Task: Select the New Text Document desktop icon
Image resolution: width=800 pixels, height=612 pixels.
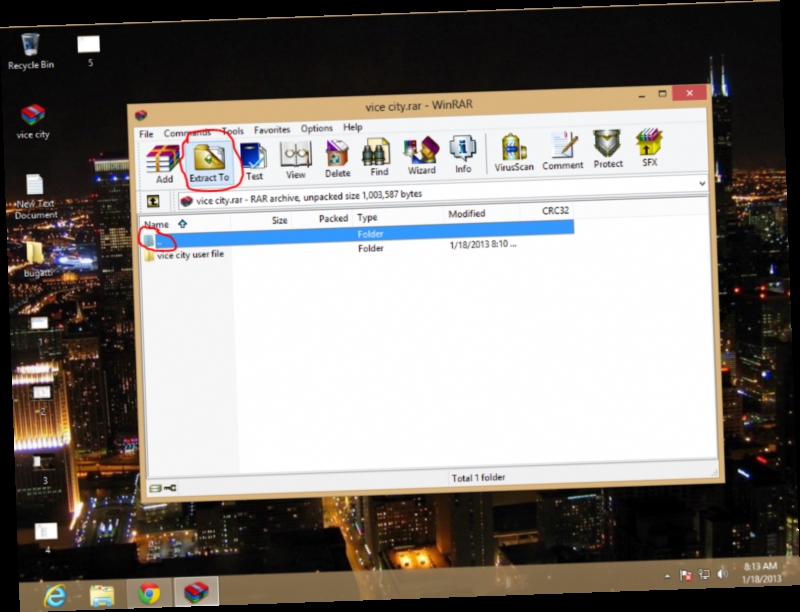Action: tap(35, 197)
